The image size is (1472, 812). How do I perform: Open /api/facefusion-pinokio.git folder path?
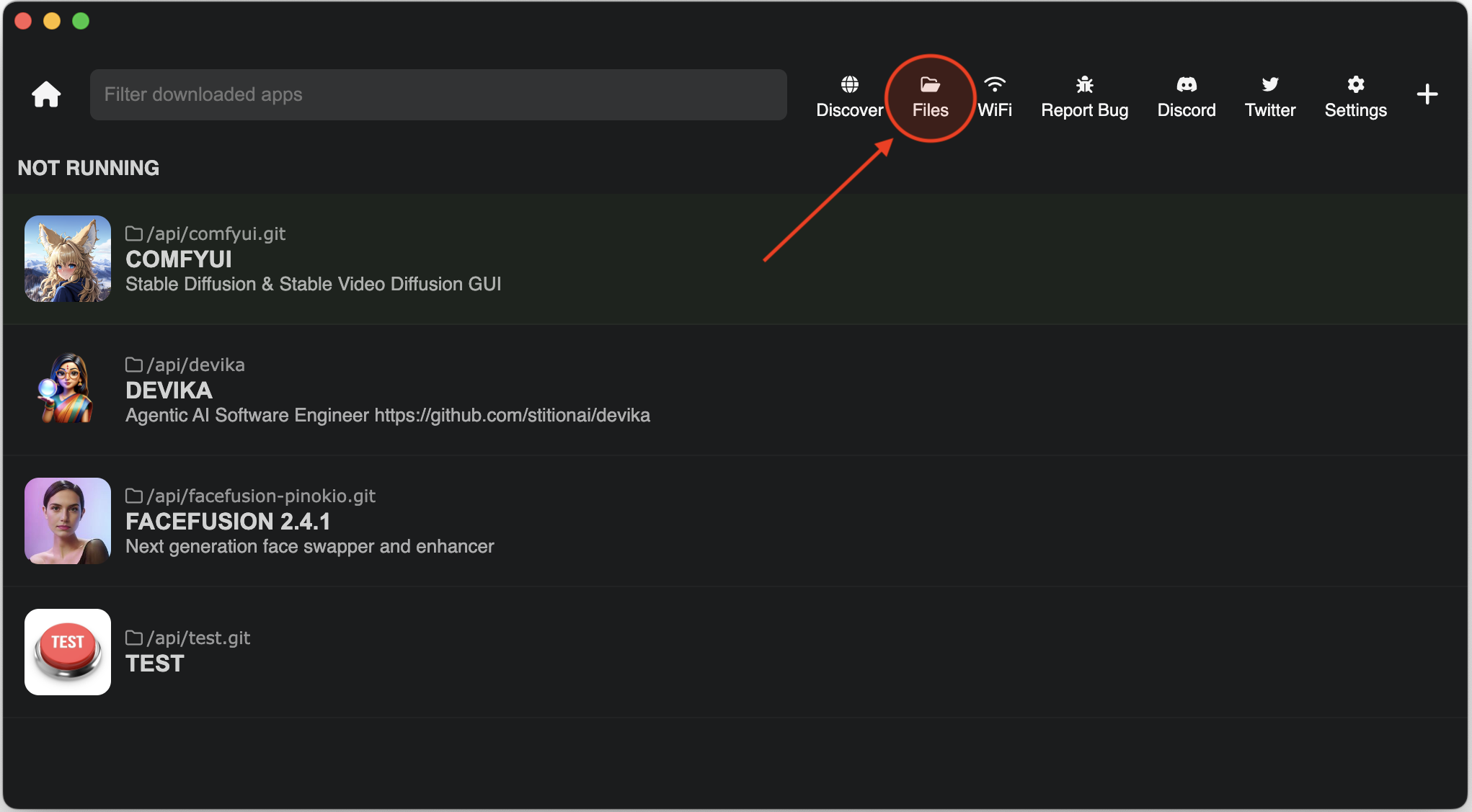(251, 496)
